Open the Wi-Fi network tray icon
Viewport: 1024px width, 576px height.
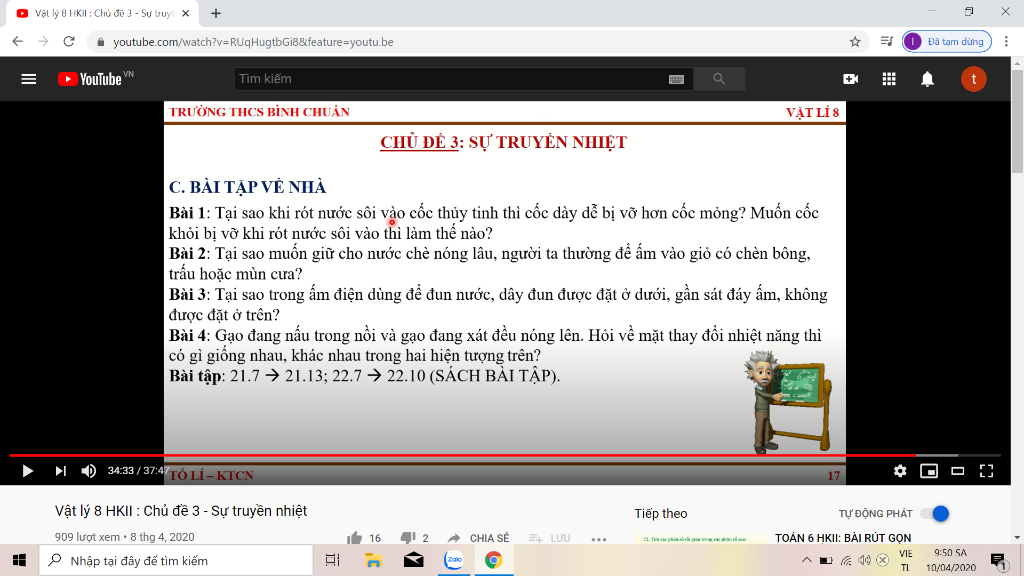[x=846, y=560]
